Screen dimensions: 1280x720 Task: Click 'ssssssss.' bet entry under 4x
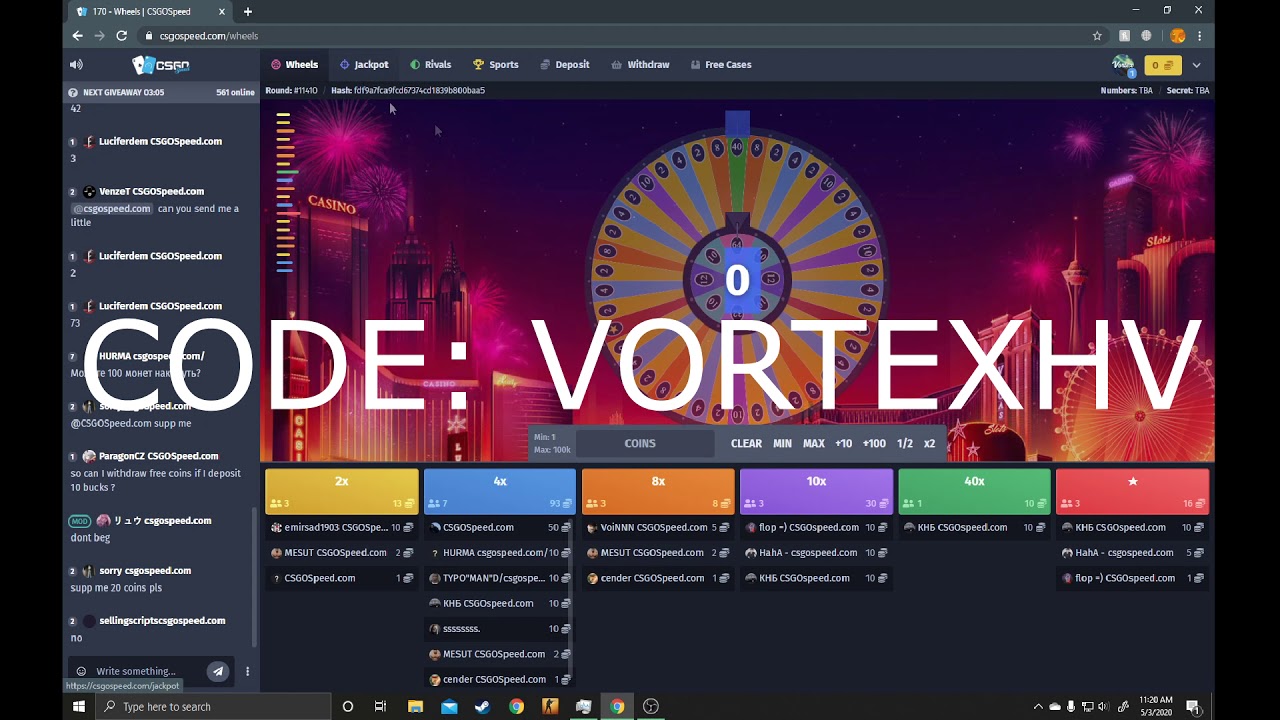click(500, 628)
